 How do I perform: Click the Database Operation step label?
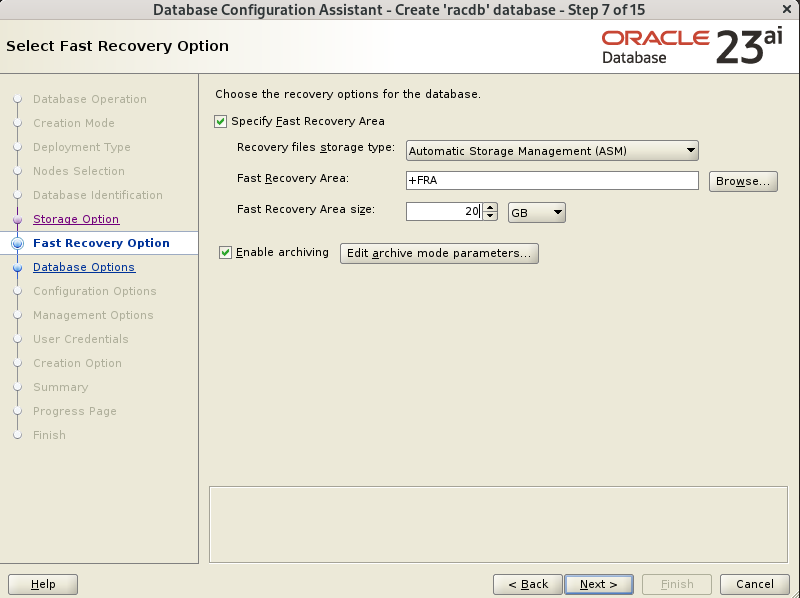pos(90,99)
